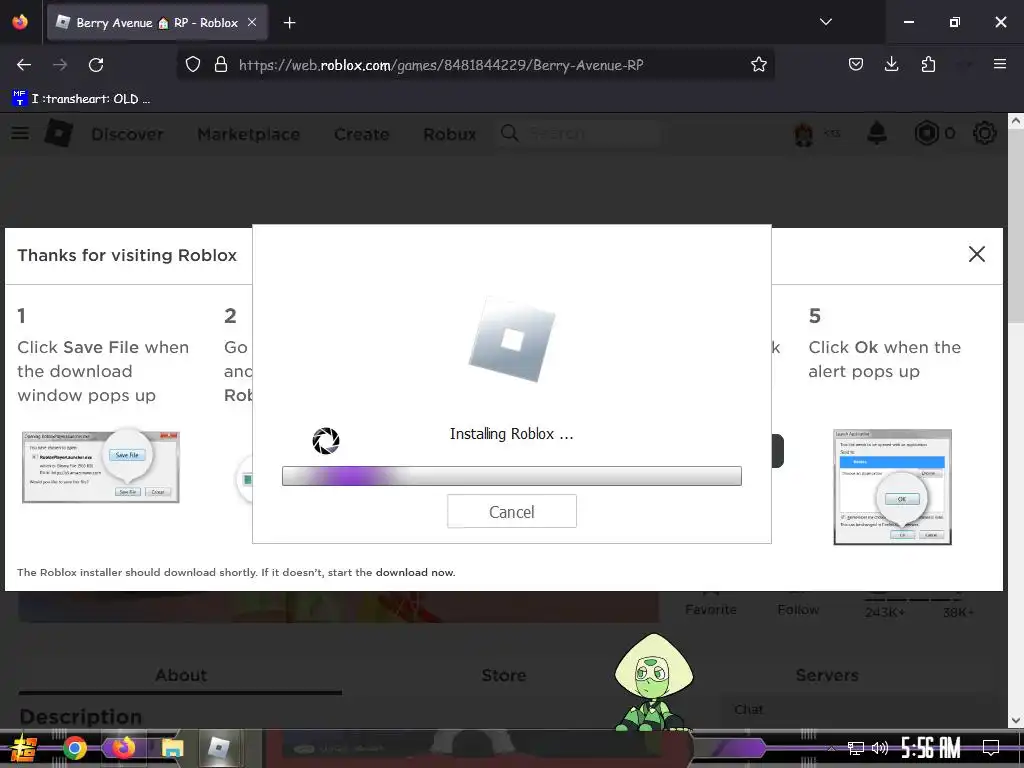The image size is (1024, 768).
Task: Save page to Pocket
Action: coord(856,64)
